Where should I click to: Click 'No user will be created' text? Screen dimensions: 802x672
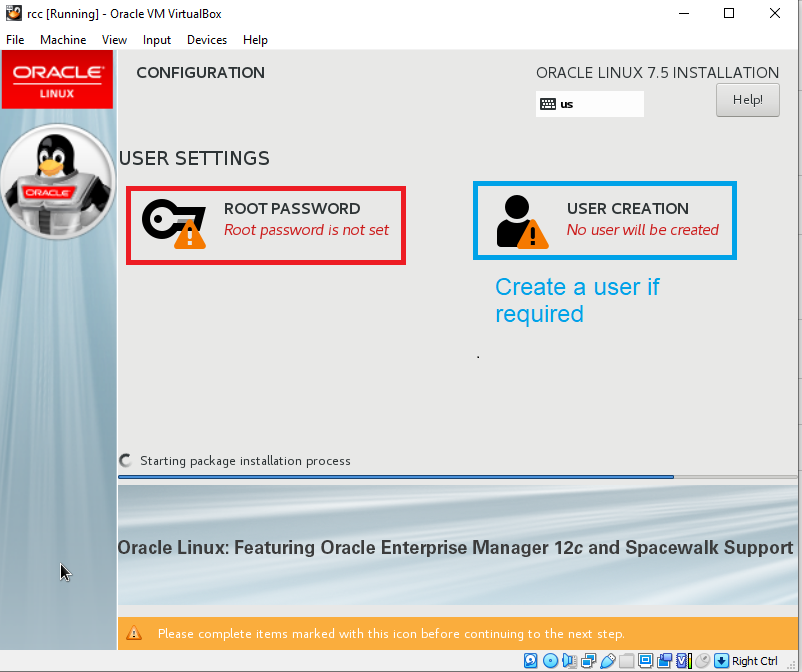642,230
